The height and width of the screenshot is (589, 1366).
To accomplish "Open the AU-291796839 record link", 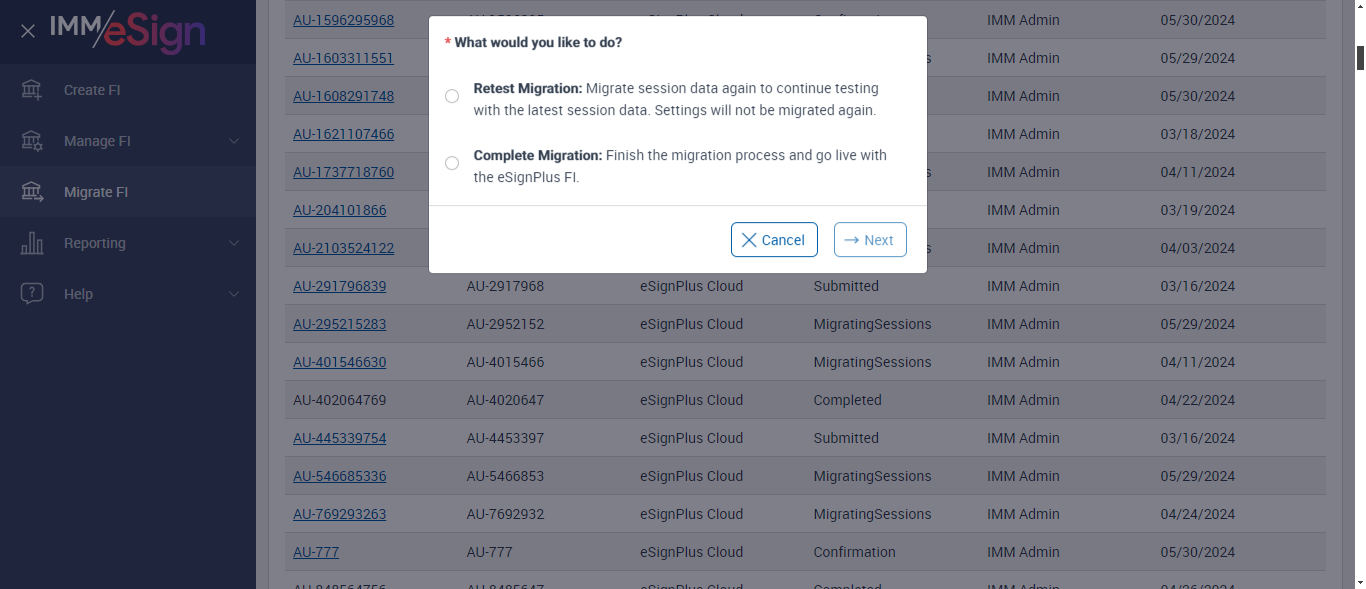I will coord(339,286).
